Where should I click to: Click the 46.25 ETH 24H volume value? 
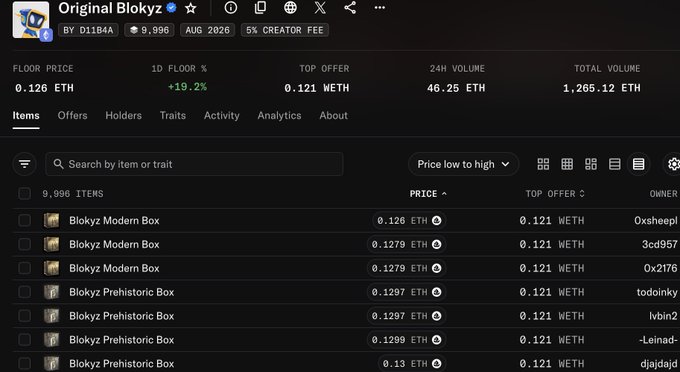[456, 88]
